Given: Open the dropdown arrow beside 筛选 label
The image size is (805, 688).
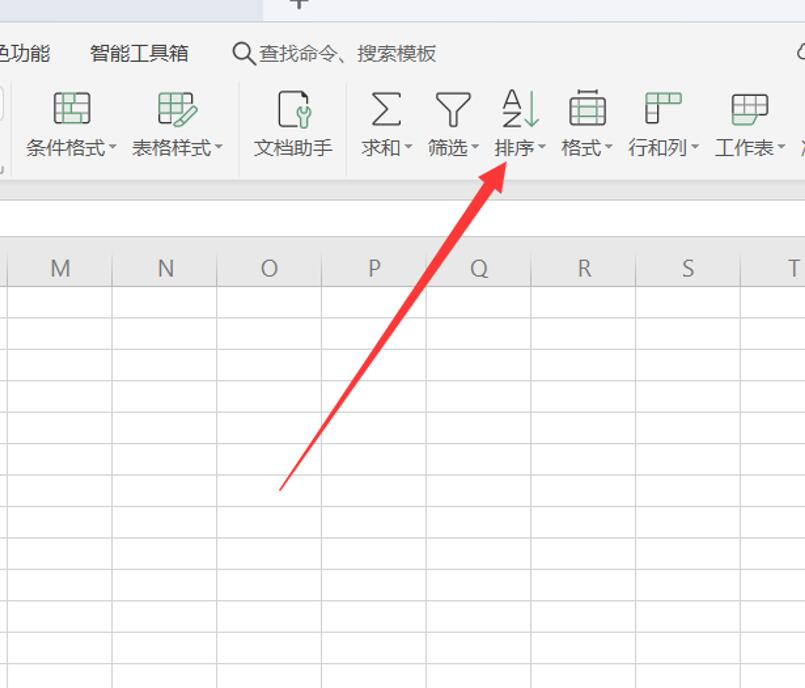Looking at the screenshot, I should tap(475, 148).
